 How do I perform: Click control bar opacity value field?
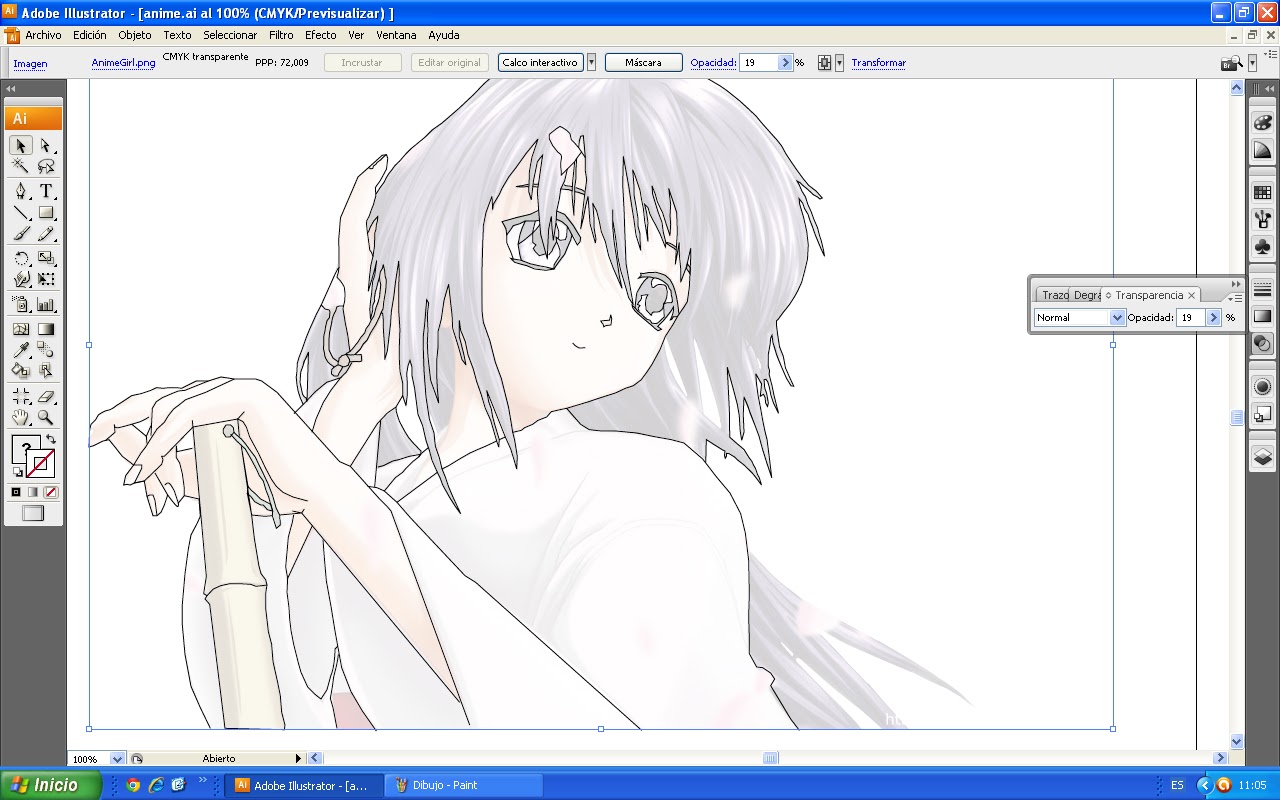pyautogui.click(x=759, y=62)
